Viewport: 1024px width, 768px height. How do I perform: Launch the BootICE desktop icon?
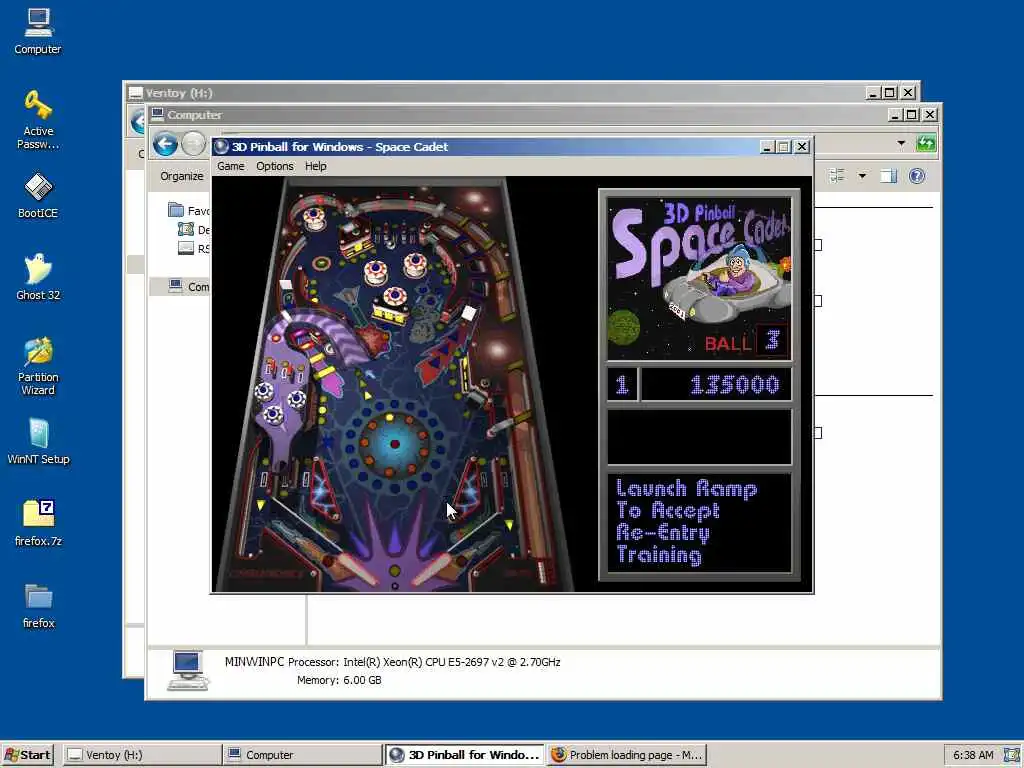click(x=38, y=195)
